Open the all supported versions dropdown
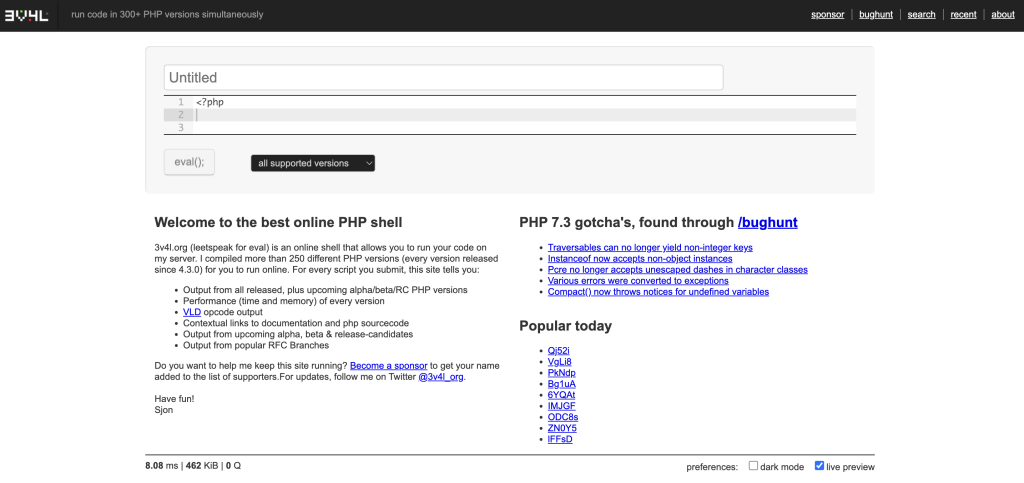 pyautogui.click(x=312, y=163)
